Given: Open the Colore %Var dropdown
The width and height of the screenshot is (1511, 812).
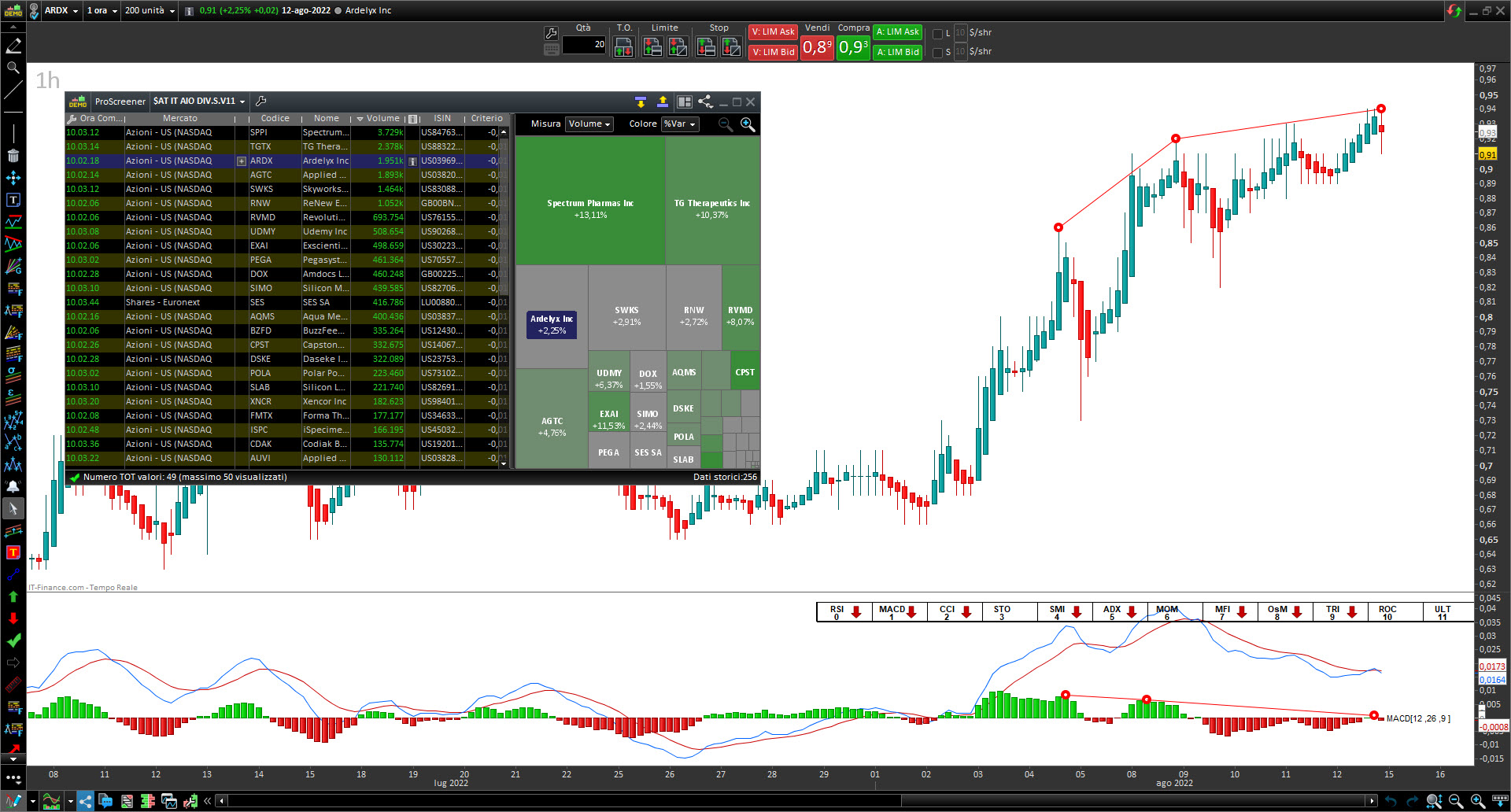Looking at the screenshot, I should (680, 124).
